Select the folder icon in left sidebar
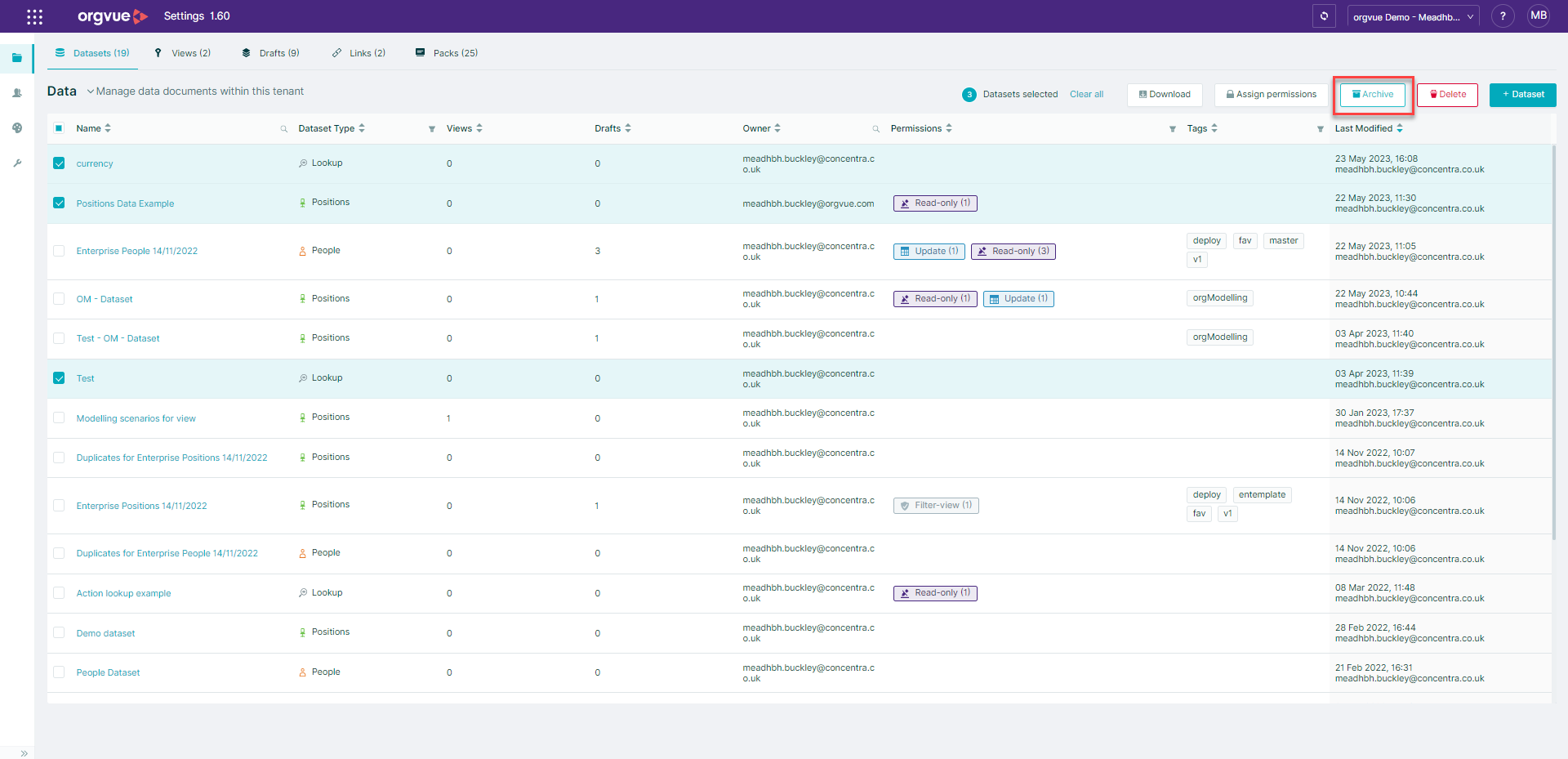This screenshot has height=759, width=1568. pos(17,58)
